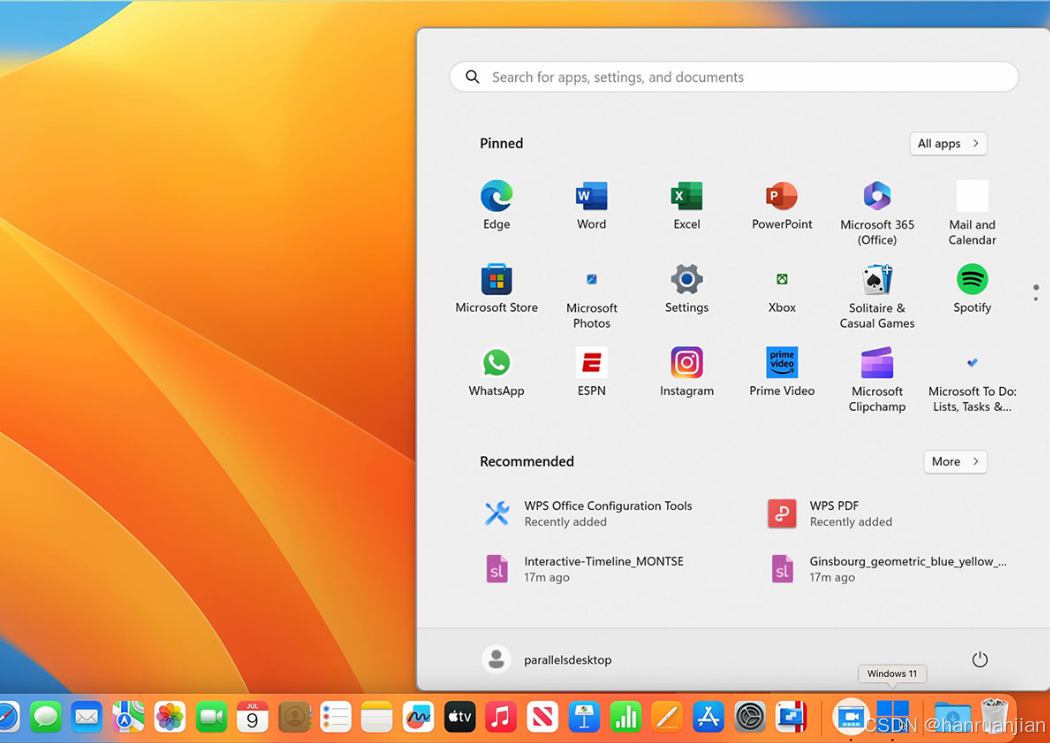
Task: Open WPS Office Configuration Tools
Action: click(x=589, y=513)
